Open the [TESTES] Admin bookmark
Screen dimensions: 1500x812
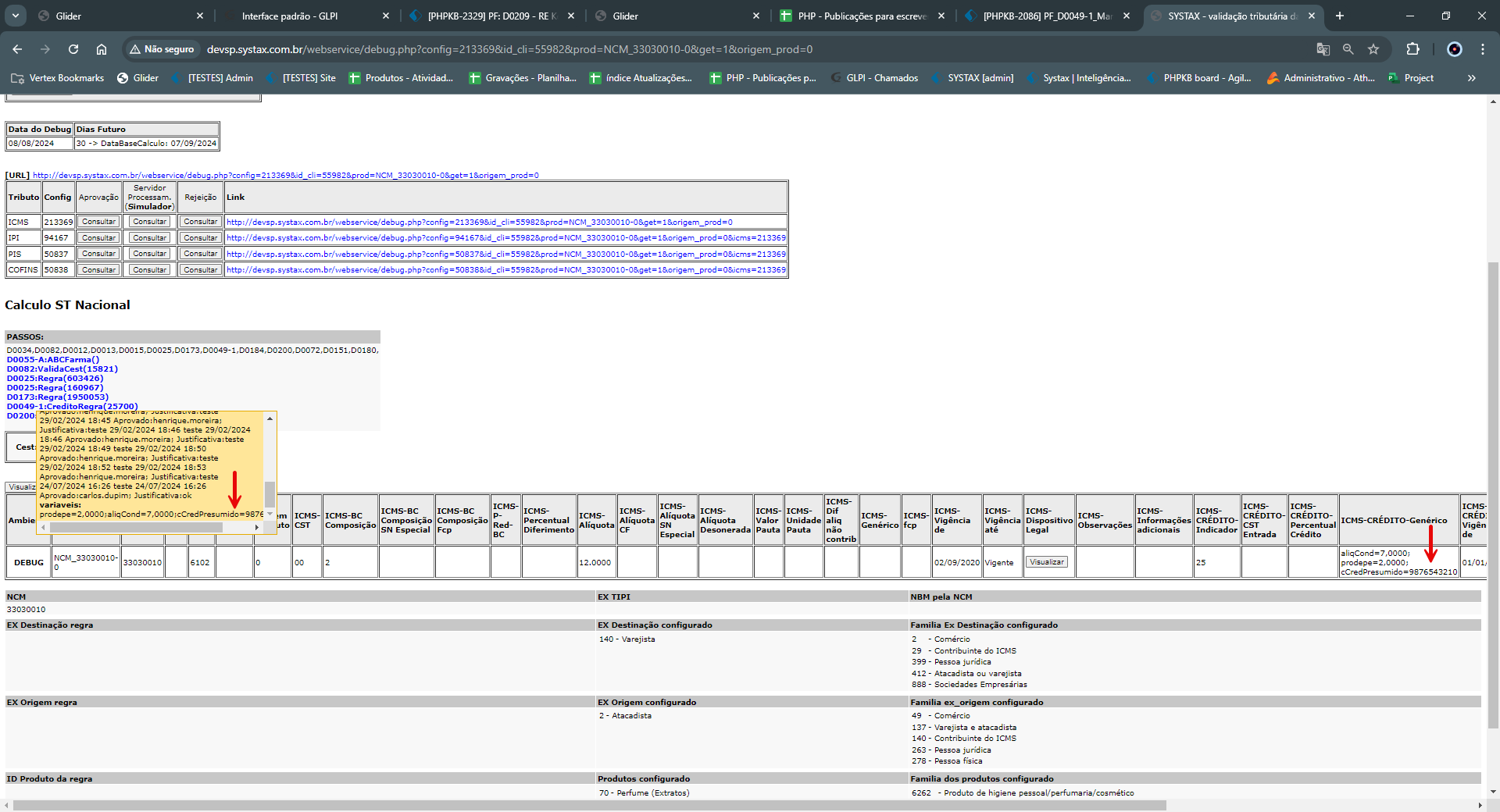click(212, 78)
